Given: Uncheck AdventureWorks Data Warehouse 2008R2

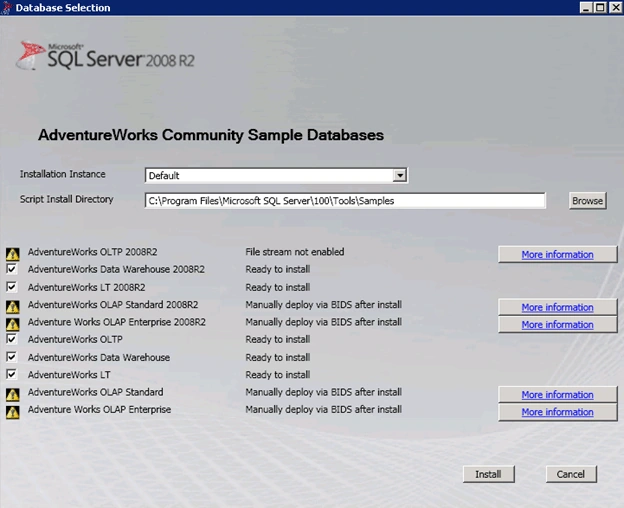Looking at the screenshot, I should coord(12,269).
